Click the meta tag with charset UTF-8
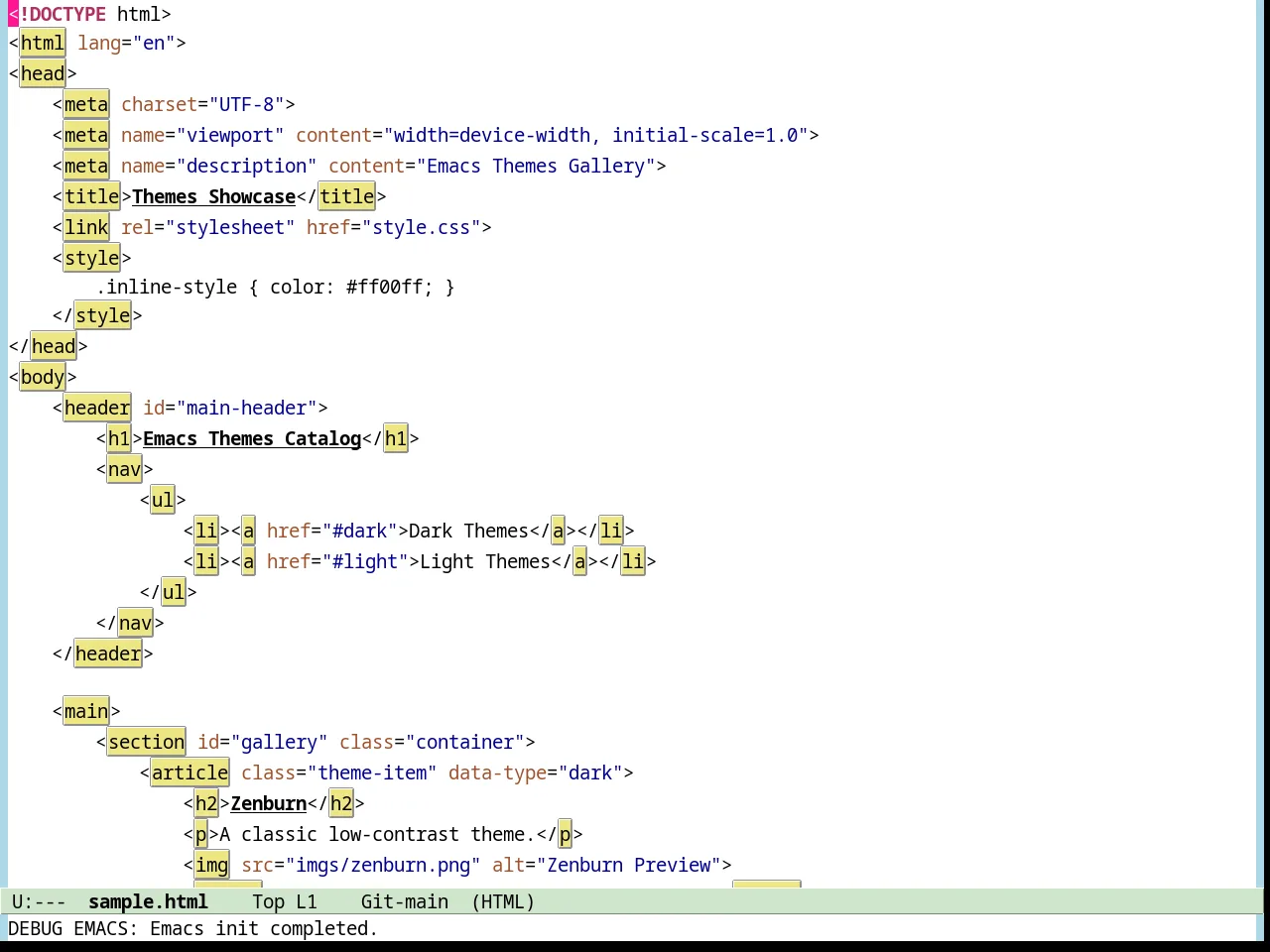The width and height of the screenshot is (1270, 952). pyautogui.click(x=174, y=104)
